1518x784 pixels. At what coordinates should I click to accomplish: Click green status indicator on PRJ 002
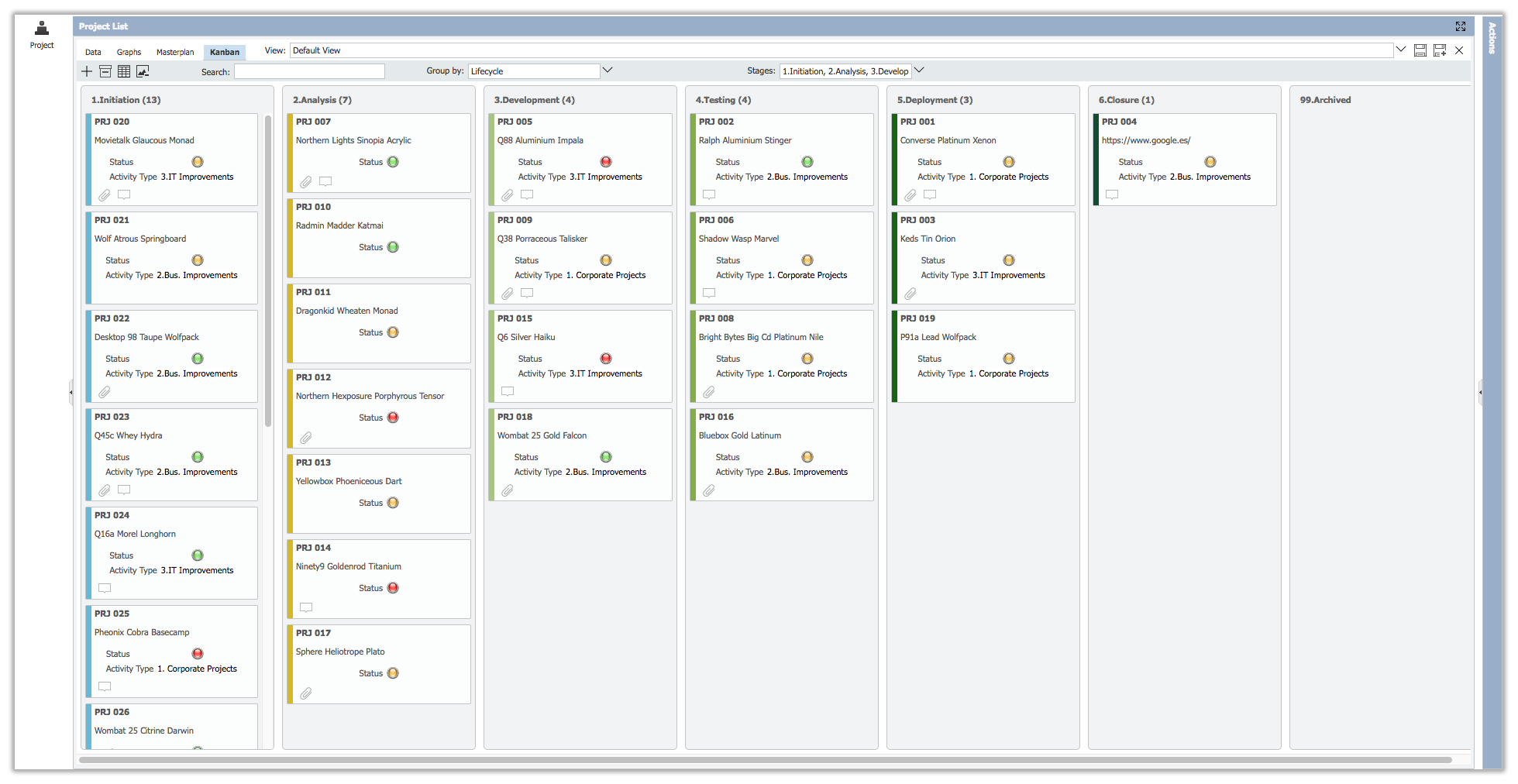pyautogui.click(x=807, y=162)
